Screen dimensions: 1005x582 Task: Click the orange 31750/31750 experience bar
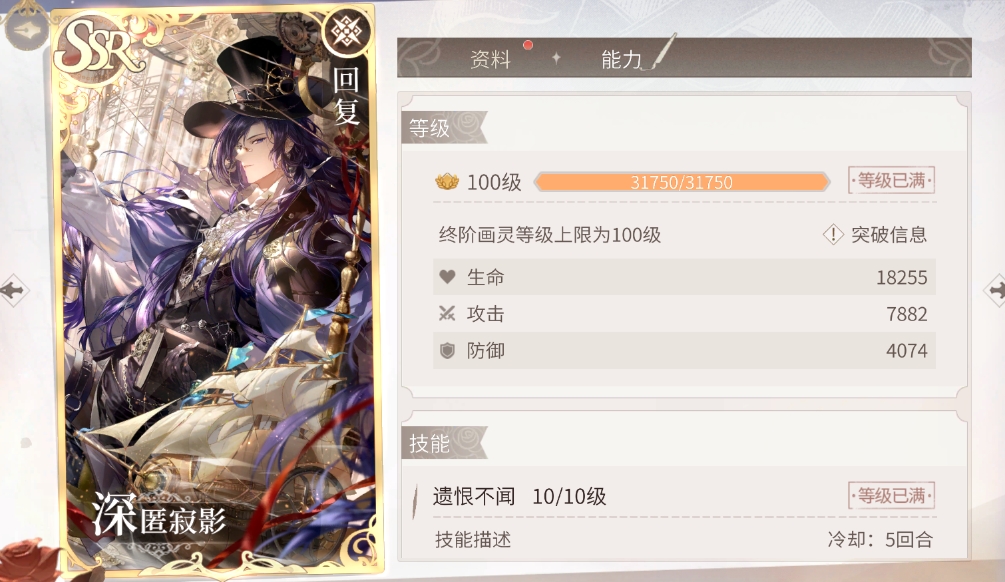click(682, 182)
